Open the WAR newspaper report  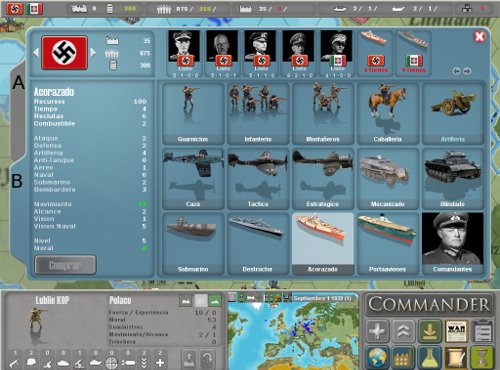coord(456,331)
